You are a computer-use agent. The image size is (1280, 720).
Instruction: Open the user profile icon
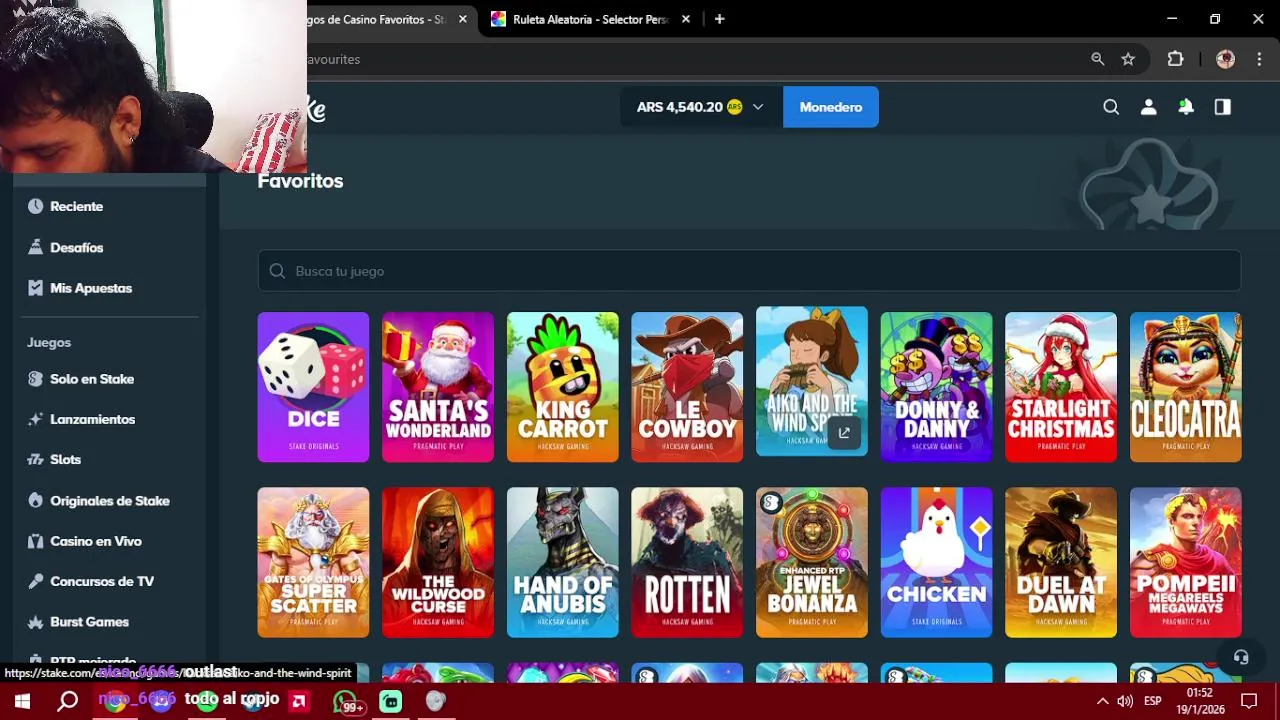[1148, 107]
